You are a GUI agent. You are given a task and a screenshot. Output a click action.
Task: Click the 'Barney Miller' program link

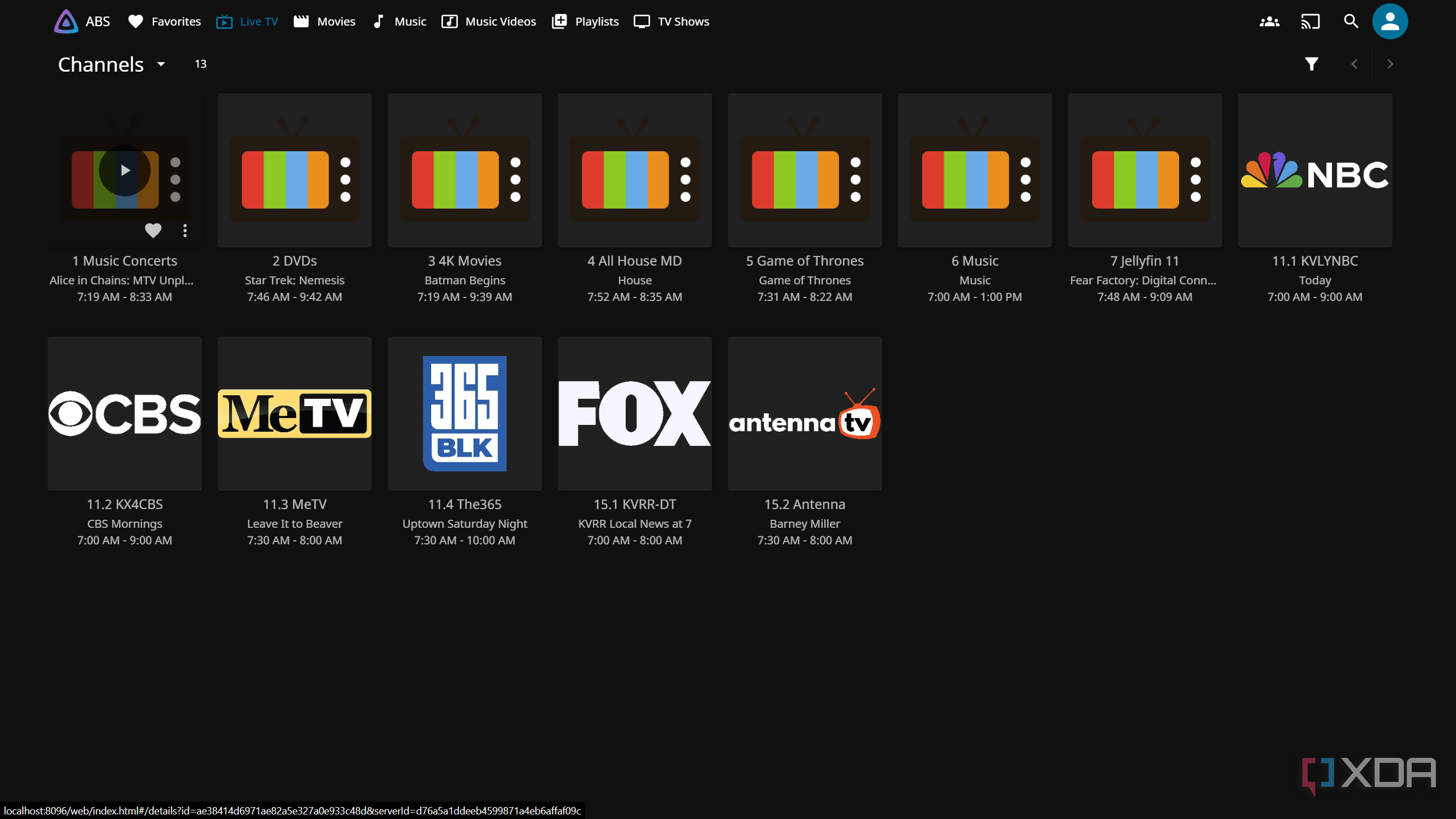(x=805, y=524)
